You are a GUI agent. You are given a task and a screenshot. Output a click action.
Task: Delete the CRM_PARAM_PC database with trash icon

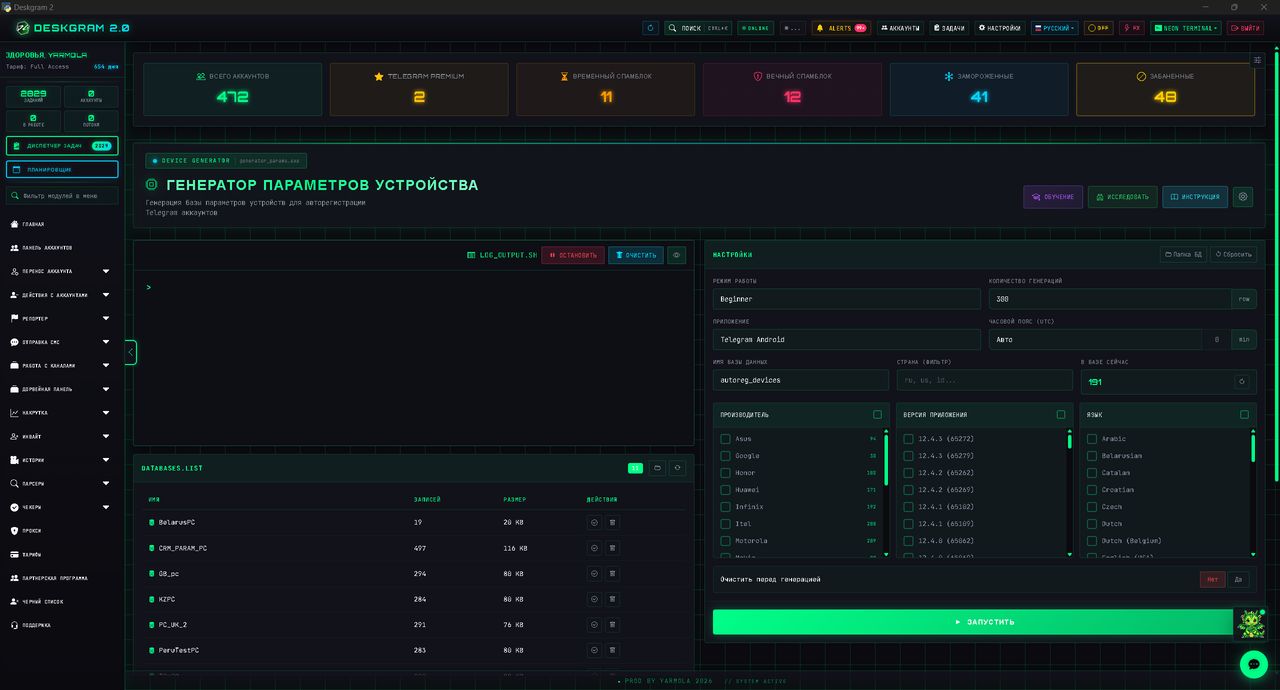[x=613, y=548]
